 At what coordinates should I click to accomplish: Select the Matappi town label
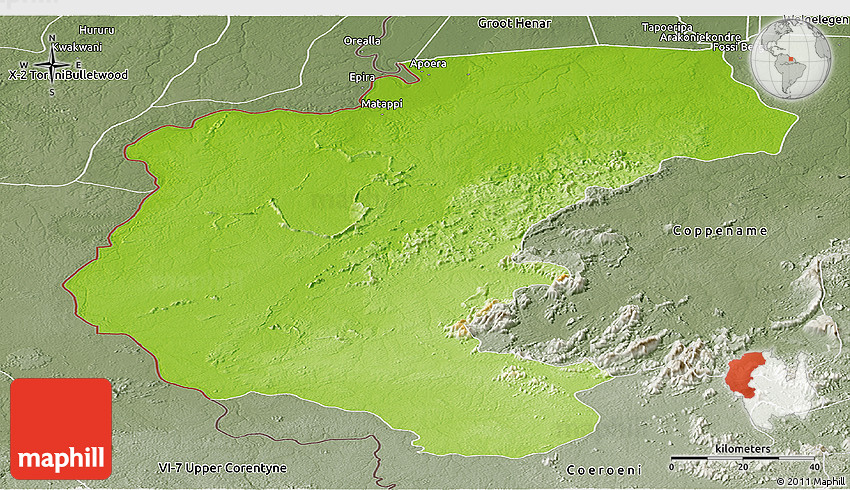point(381,103)
